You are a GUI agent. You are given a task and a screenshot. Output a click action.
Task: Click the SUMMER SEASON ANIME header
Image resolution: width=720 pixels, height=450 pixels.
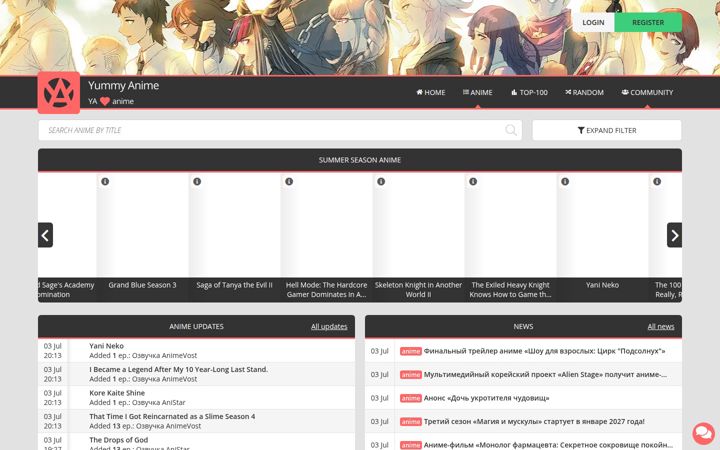click(360, 160)
